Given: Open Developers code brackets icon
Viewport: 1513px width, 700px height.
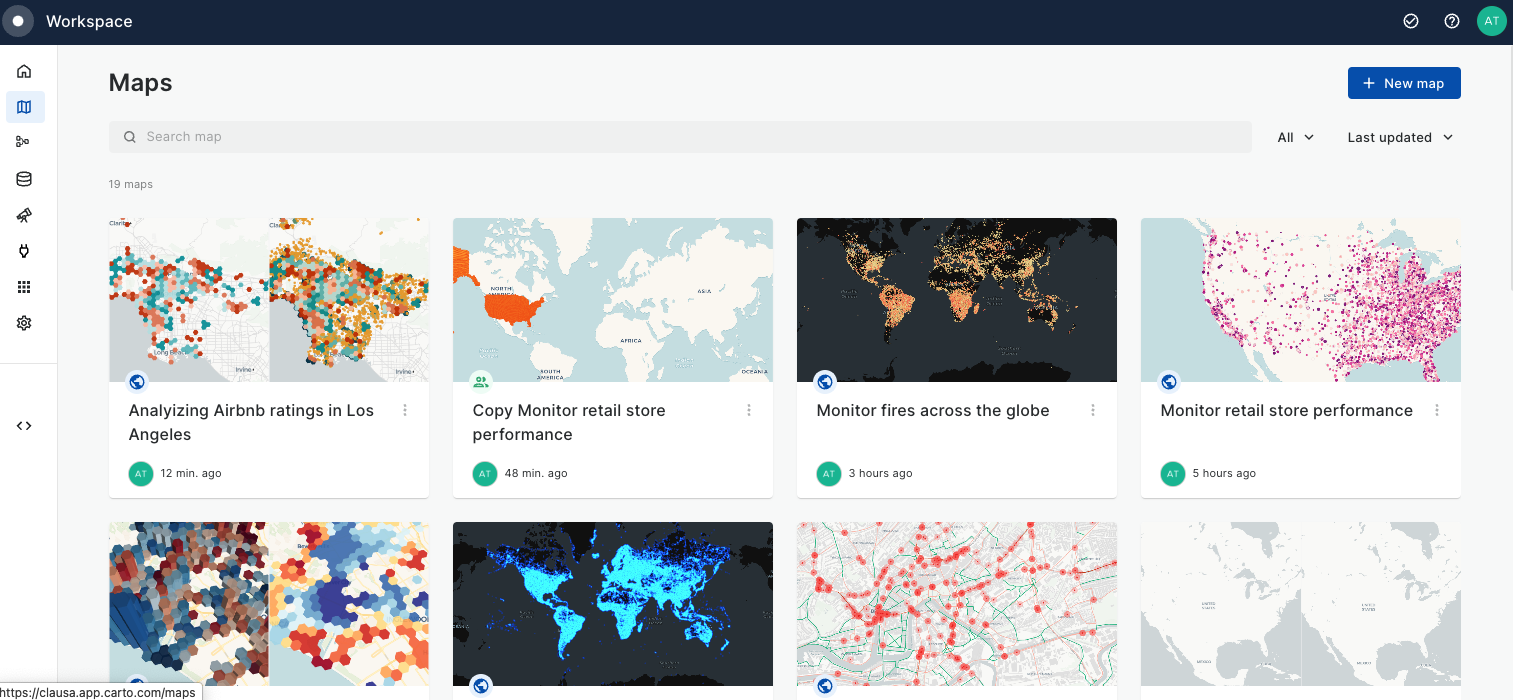Looking at the screenshot, I should click(x=24, y=425).
